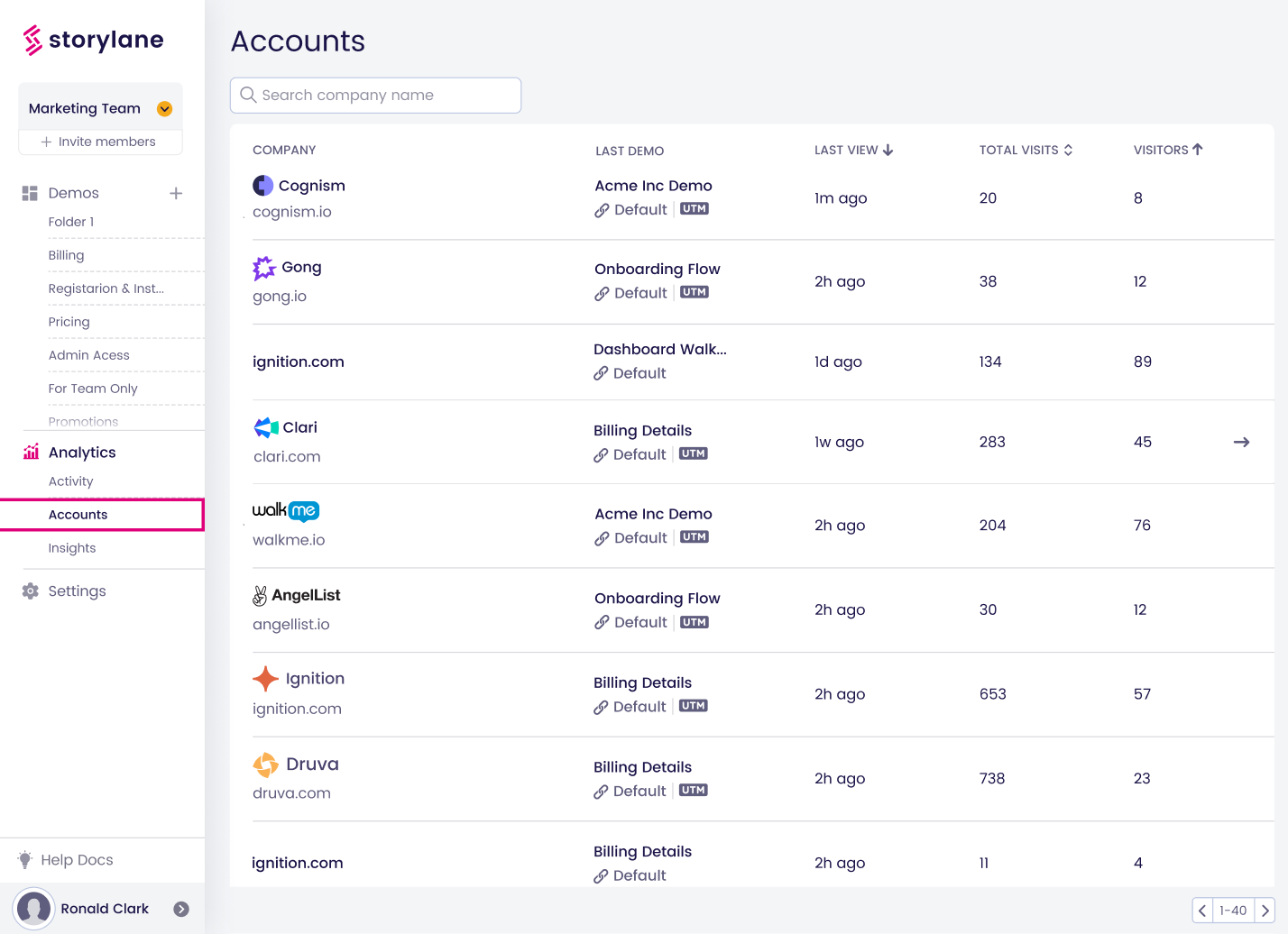The width and height of the screenshot is (1288, 934).
Task: Click the Gong logo icon
Action: [x=264, y=268]
